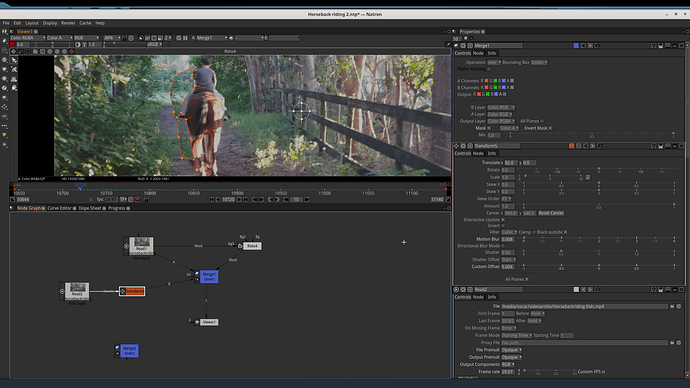Switch to the Curve Editor tab
The height and width of the screenshot is (388, 690).
[59, 208]
